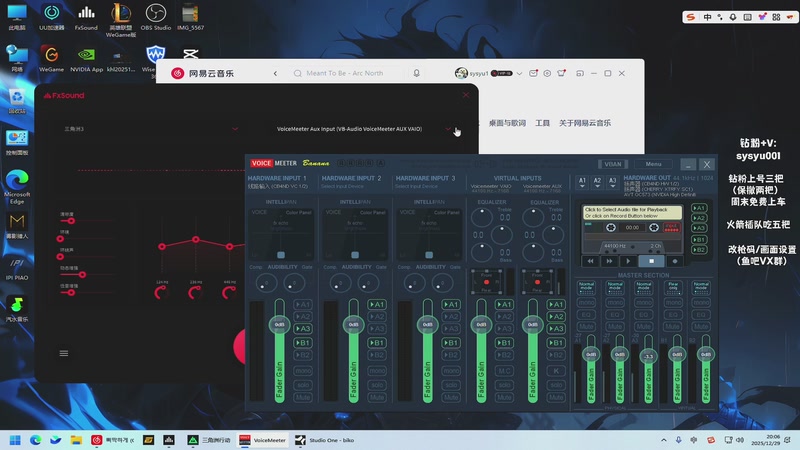Open NVIDIA App desktop icon
800x450 pixels.
[86, 58]
